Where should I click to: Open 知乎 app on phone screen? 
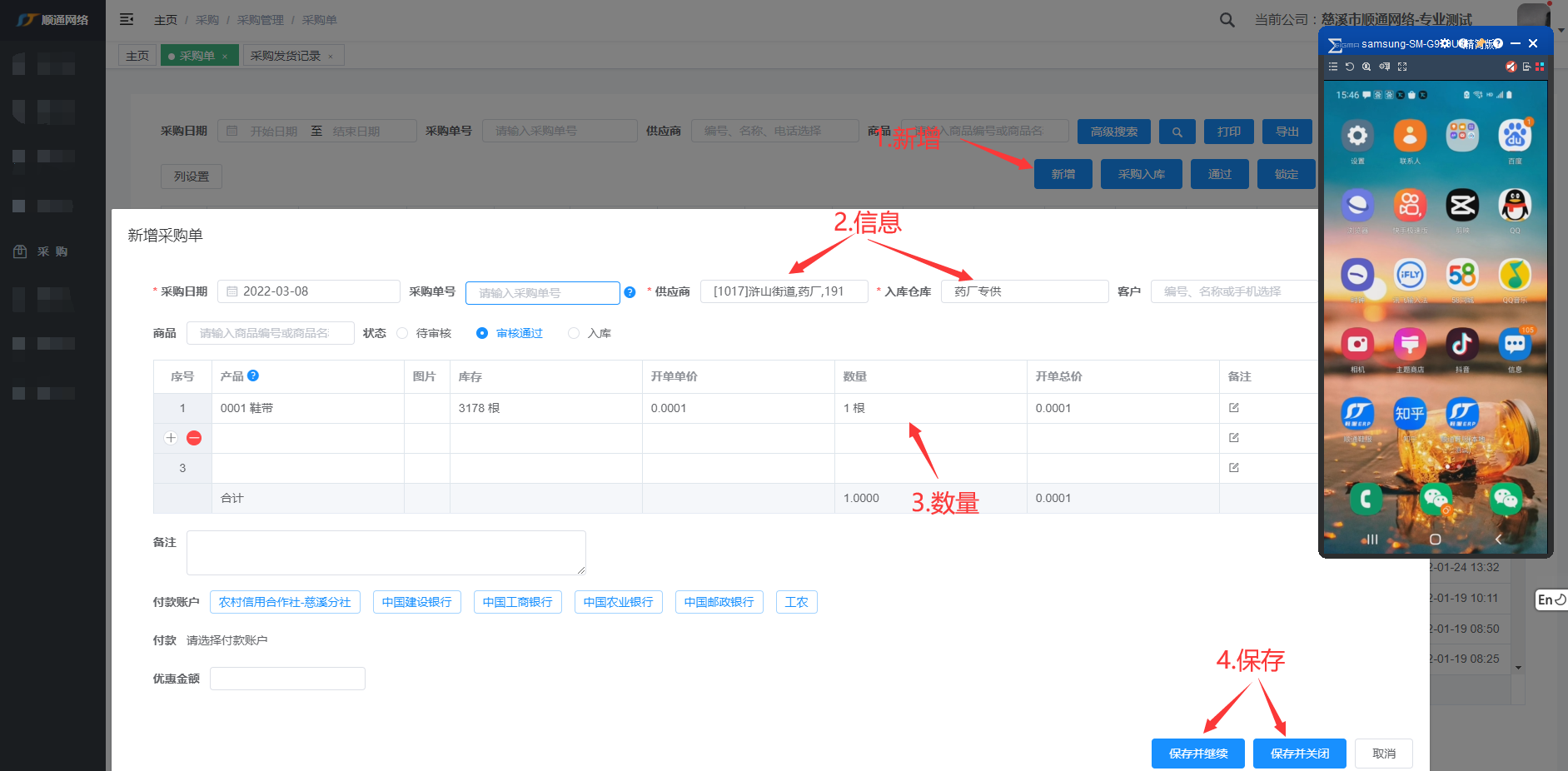[x=1409, y=413]
